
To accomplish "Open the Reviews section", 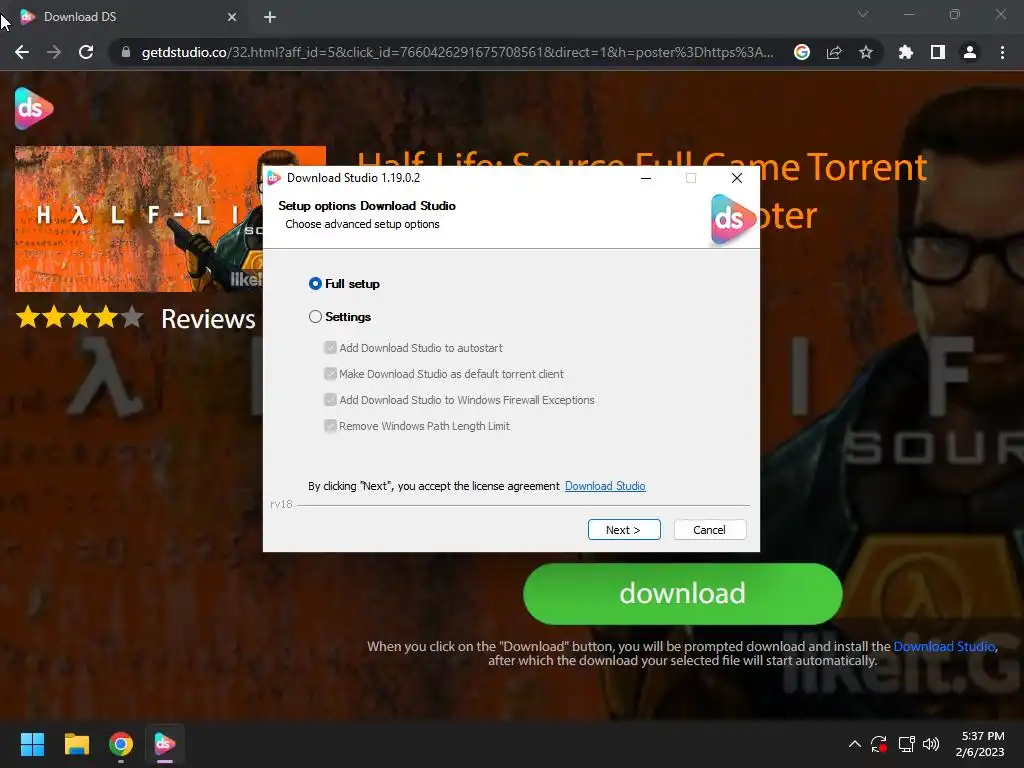I will click(x=208, y=319).
